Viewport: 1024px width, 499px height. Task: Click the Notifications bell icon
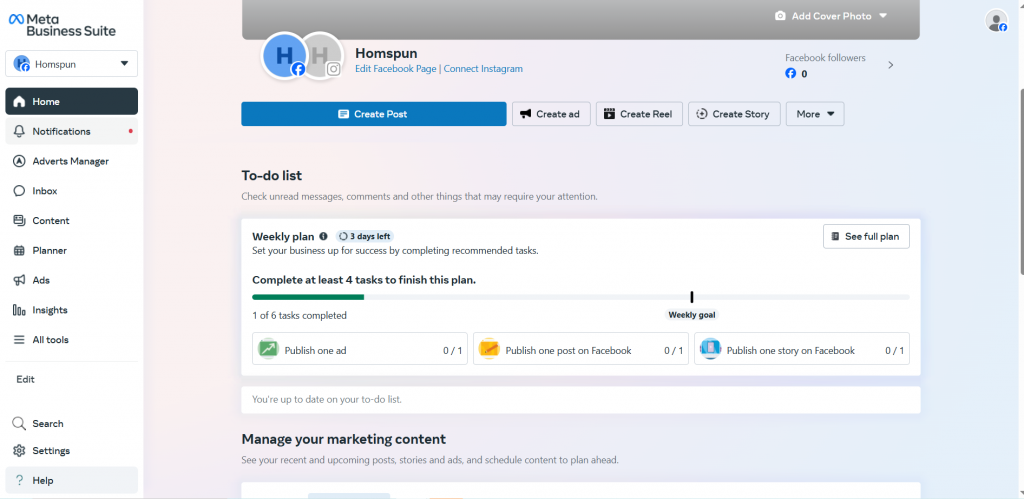click(x=20, y=131)
